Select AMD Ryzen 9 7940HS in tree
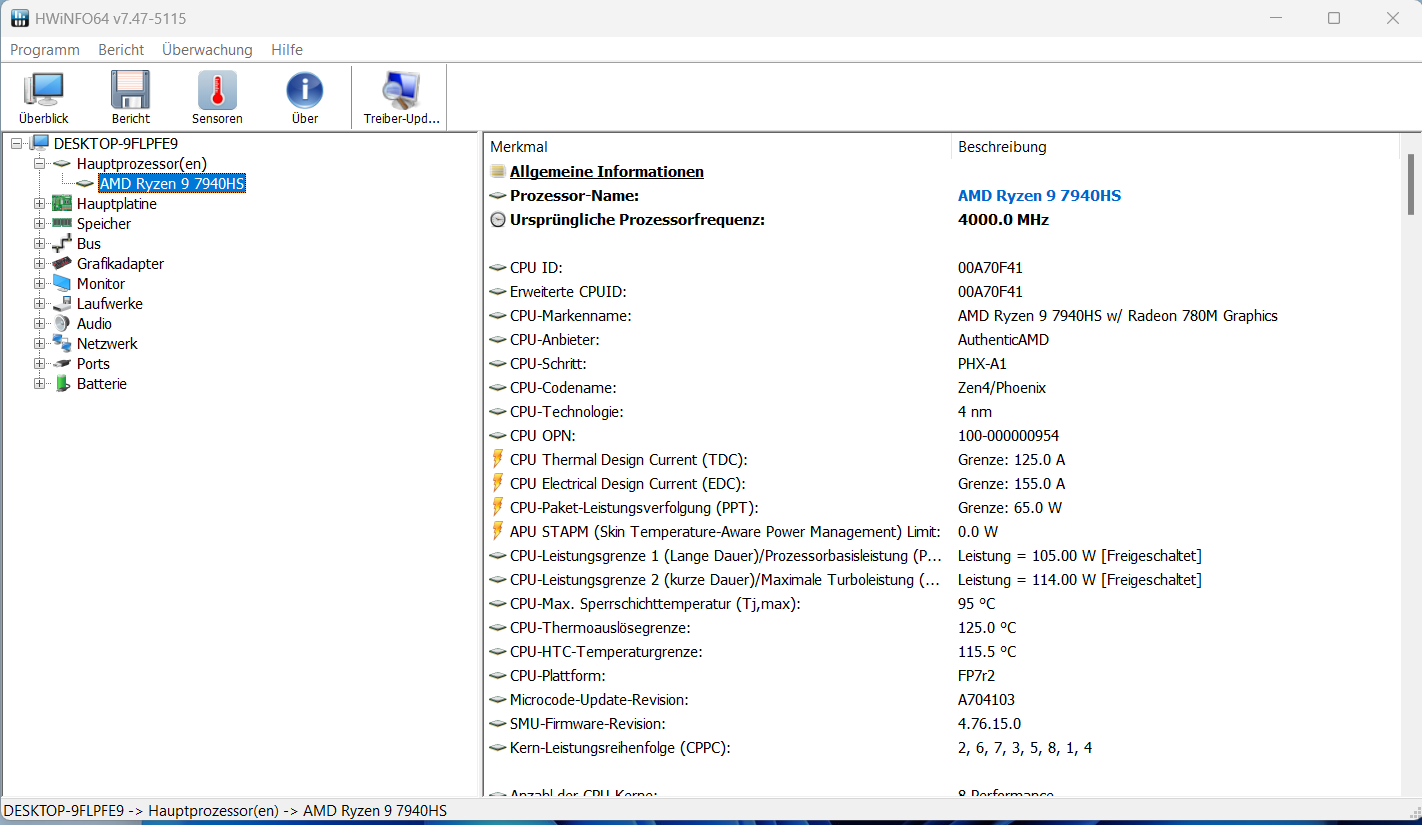The image size is (1422, 825). click(x=172, y=183)
